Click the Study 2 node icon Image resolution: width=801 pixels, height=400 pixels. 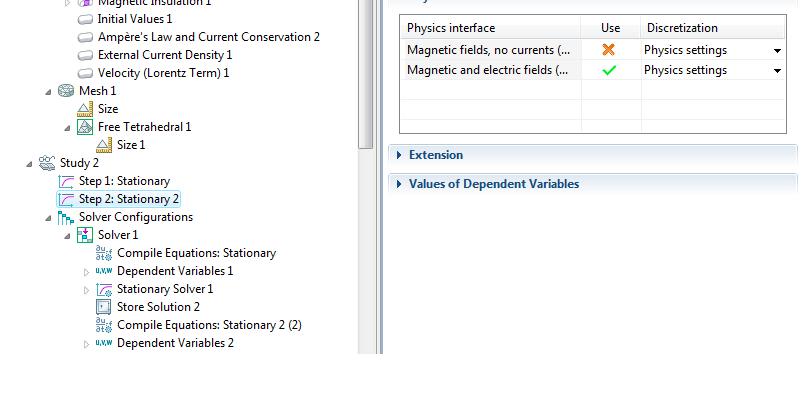point(48,163)
